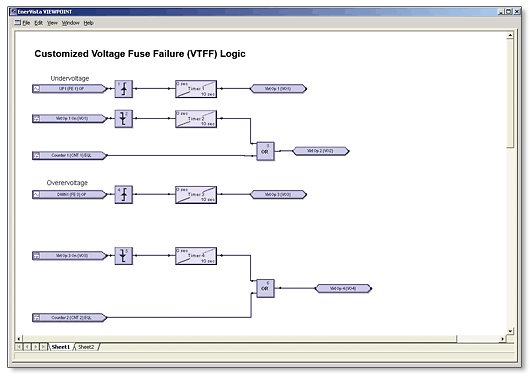Viewport: 532px width, 376px height.
Task: Click the horizontal scrollbar right arrow
Action: 502,339
